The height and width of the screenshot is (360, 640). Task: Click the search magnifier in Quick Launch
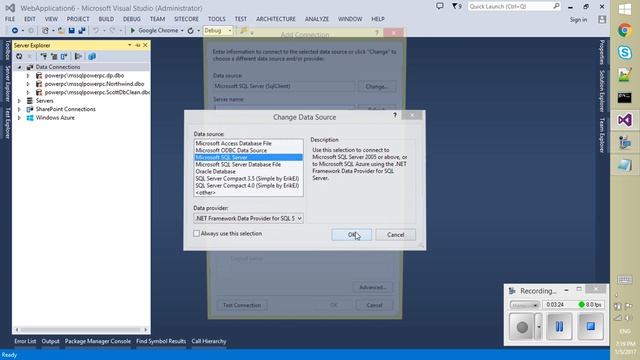tap(556, 6)
